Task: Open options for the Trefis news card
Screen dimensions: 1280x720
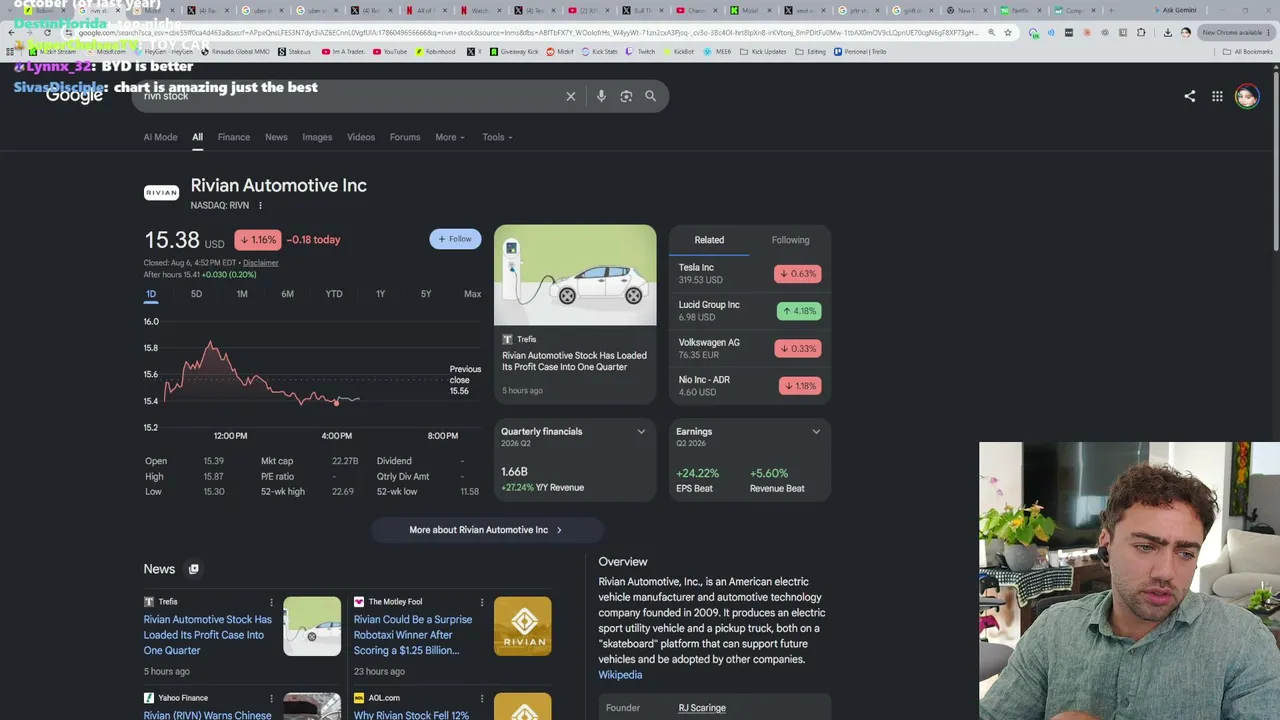Action: [x=271, y=602]
